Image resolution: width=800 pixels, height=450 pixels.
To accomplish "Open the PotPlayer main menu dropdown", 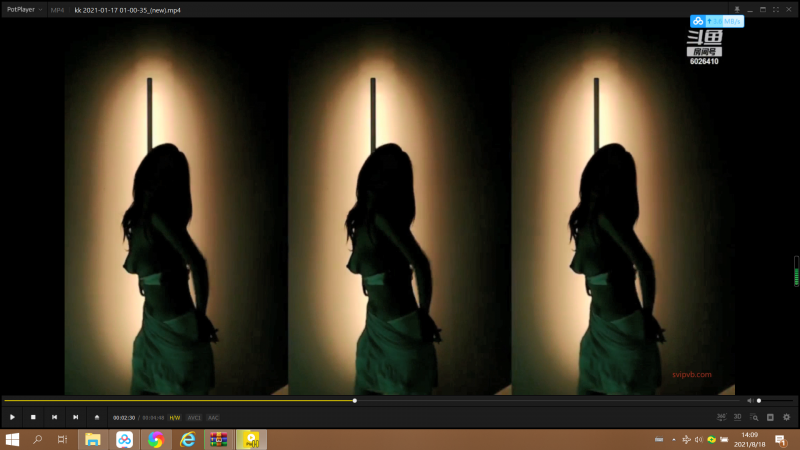I will 25,9.
